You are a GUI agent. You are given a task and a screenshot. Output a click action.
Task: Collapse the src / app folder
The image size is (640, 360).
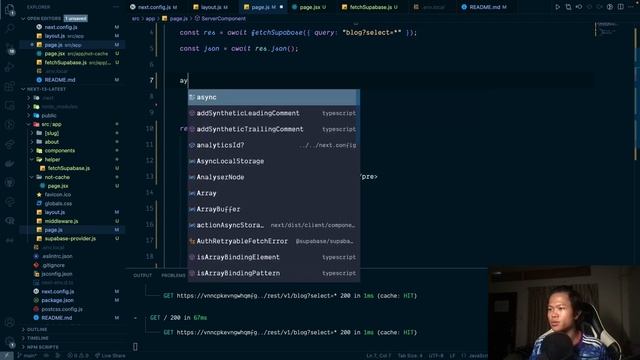point(51,124)
